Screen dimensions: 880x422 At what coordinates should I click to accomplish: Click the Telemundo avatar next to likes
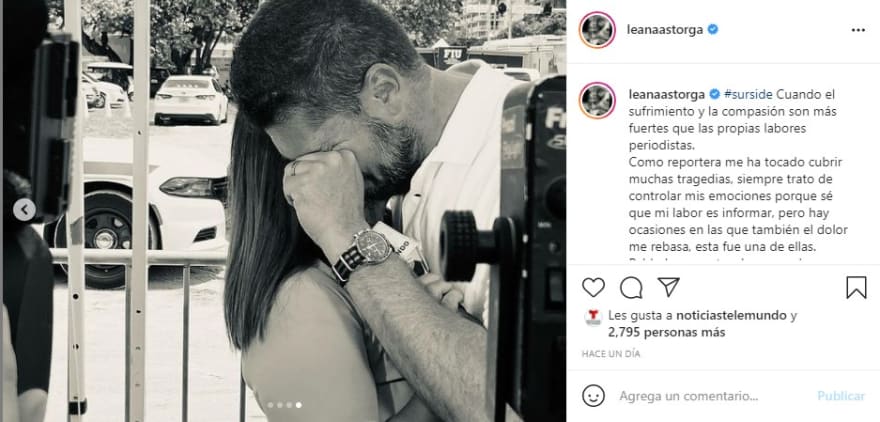click(x=593, y=316)
